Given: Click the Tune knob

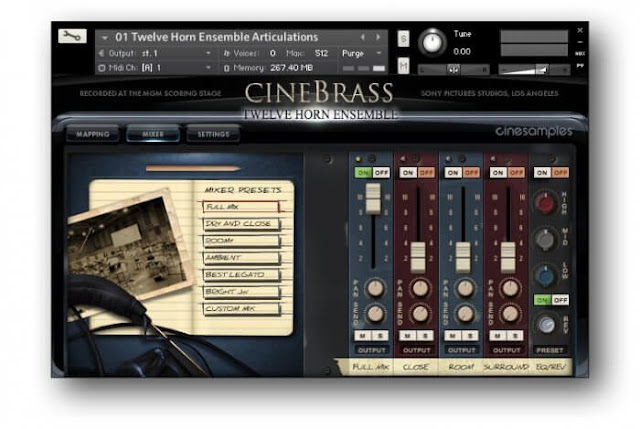Looking at the screenshot, I should [432, 42].
